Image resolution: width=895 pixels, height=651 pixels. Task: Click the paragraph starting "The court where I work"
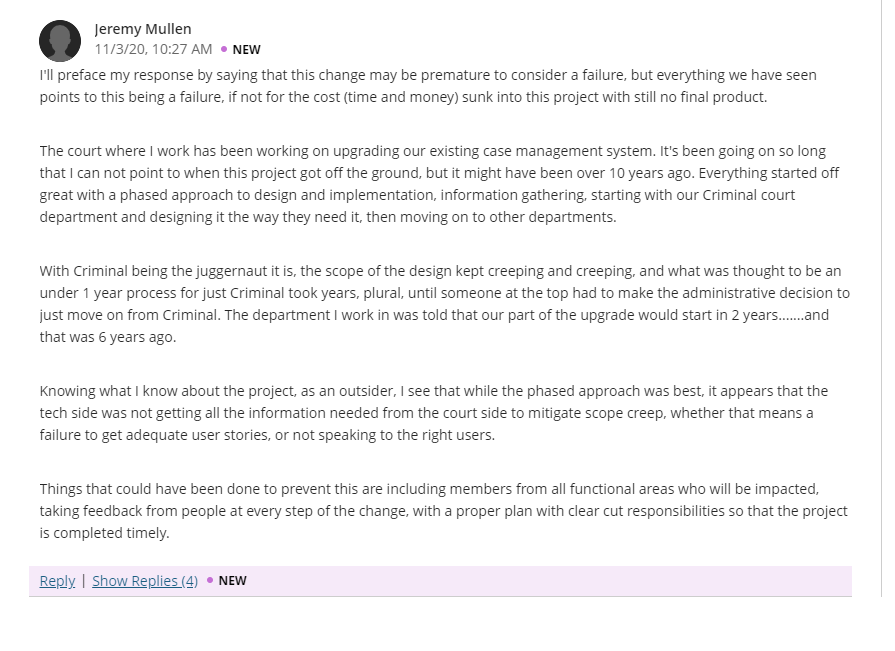pos(440,184)
